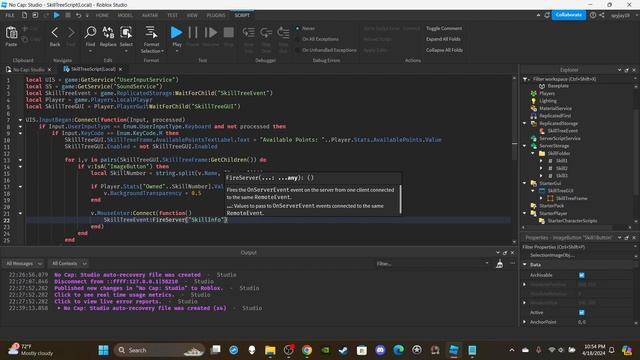Image resolution: width=640 pixels, height=360 pixels.
Task: Click Toggle Comment action
Action: pos(444,29)
